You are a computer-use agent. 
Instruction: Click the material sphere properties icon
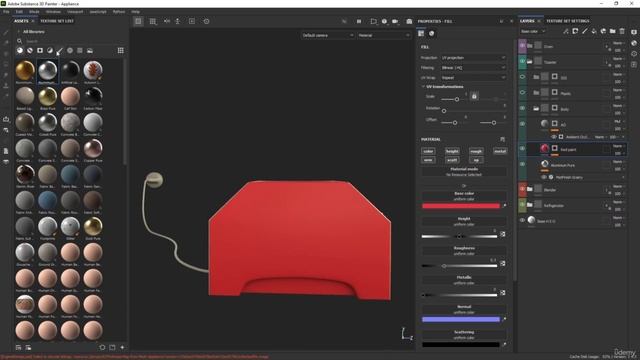coord(431,33)
